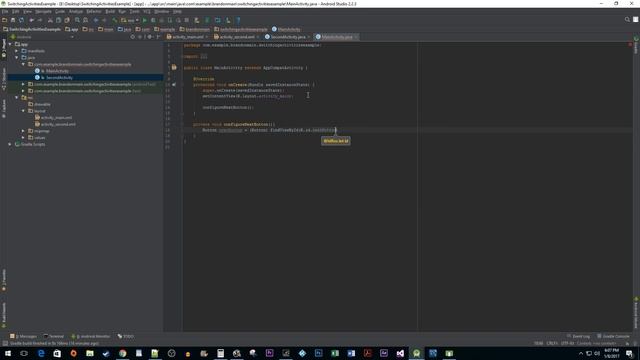Switch to activity_second.xml editor tab
Viewport: 640px width, 360px height.
coord(237,37)
